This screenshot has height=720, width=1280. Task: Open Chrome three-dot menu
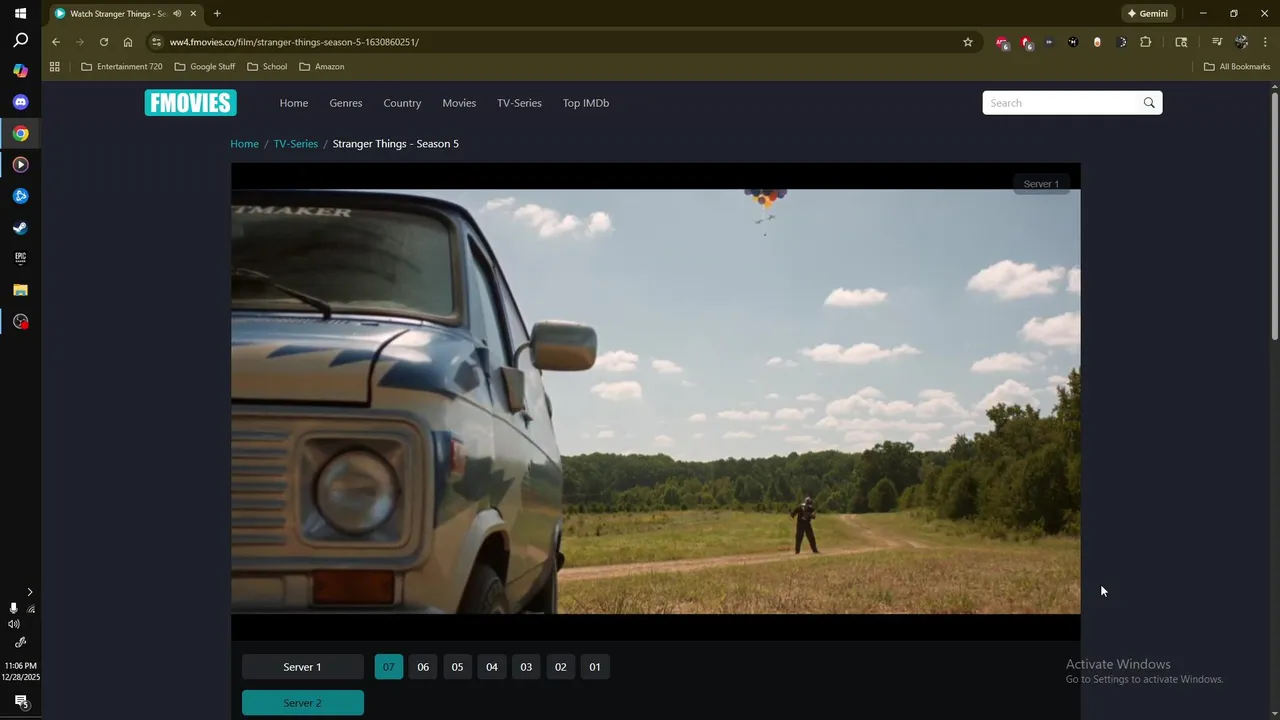1265,42
